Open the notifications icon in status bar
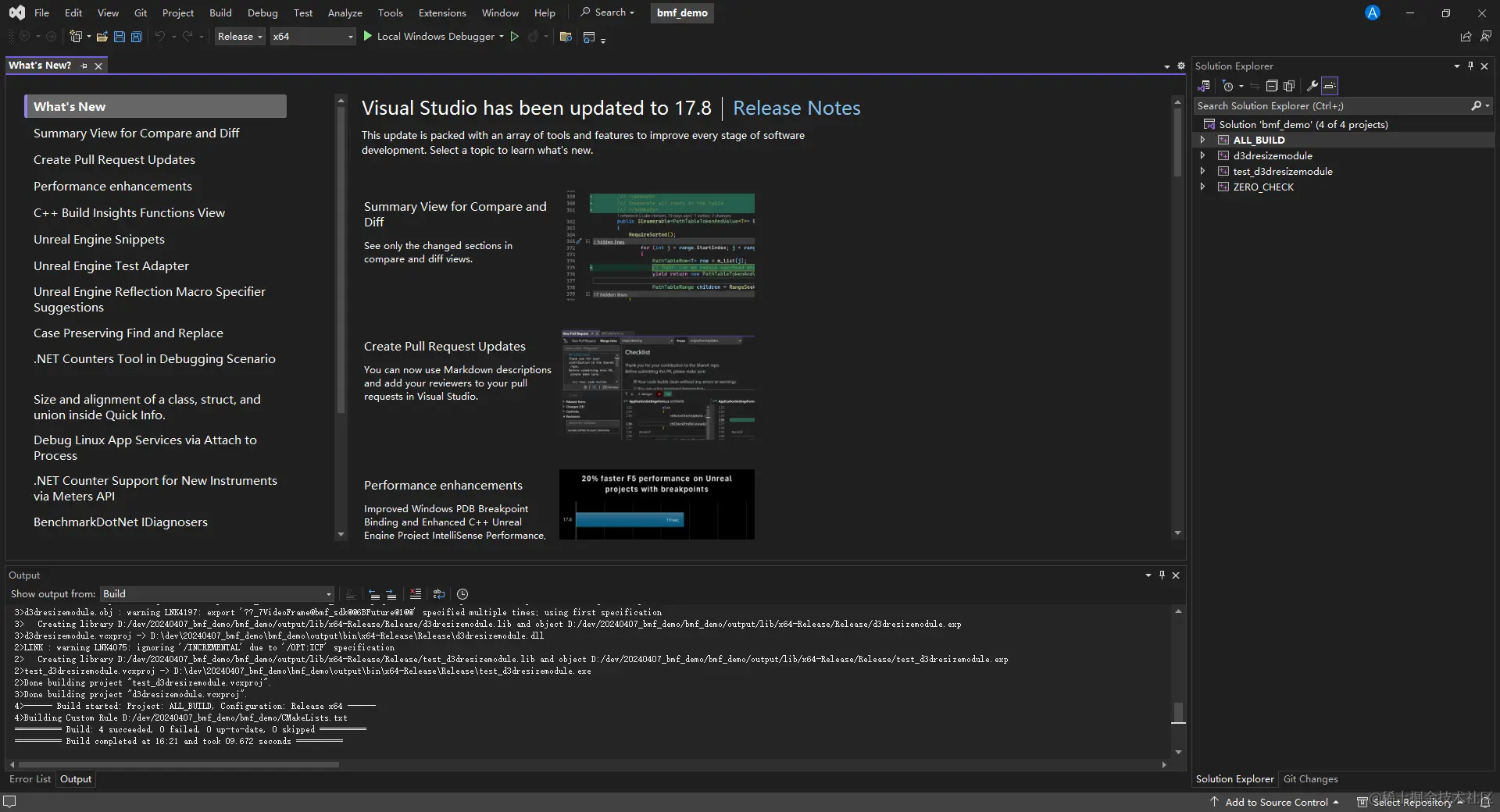This screenshot has width=1500, height=812. click(1484, 802)
